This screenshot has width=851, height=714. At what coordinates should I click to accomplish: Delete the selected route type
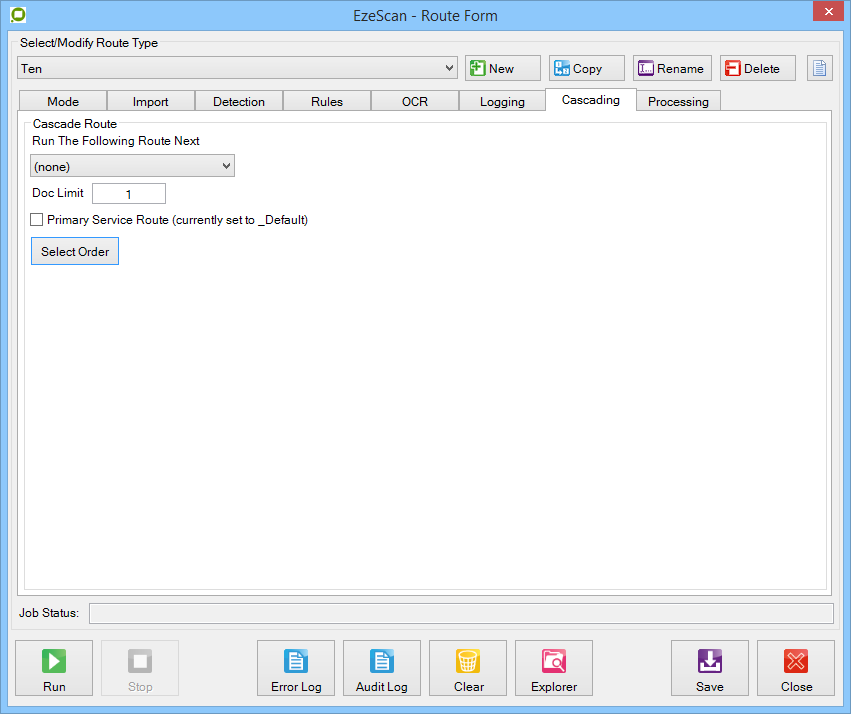[757, 68]
